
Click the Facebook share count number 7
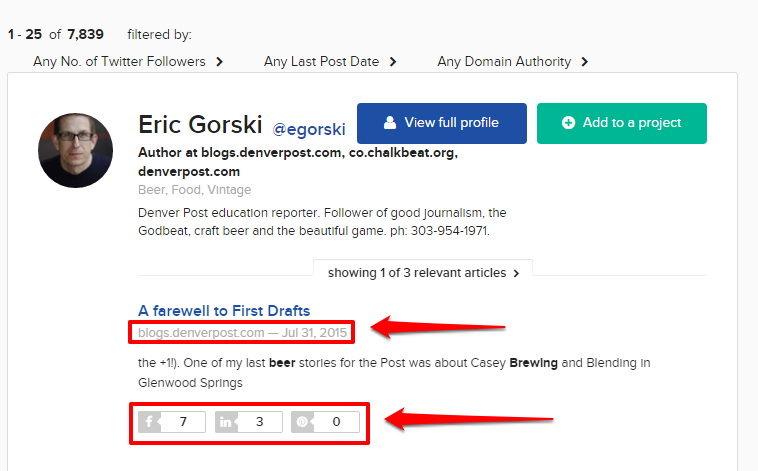[x=183, y=422]
